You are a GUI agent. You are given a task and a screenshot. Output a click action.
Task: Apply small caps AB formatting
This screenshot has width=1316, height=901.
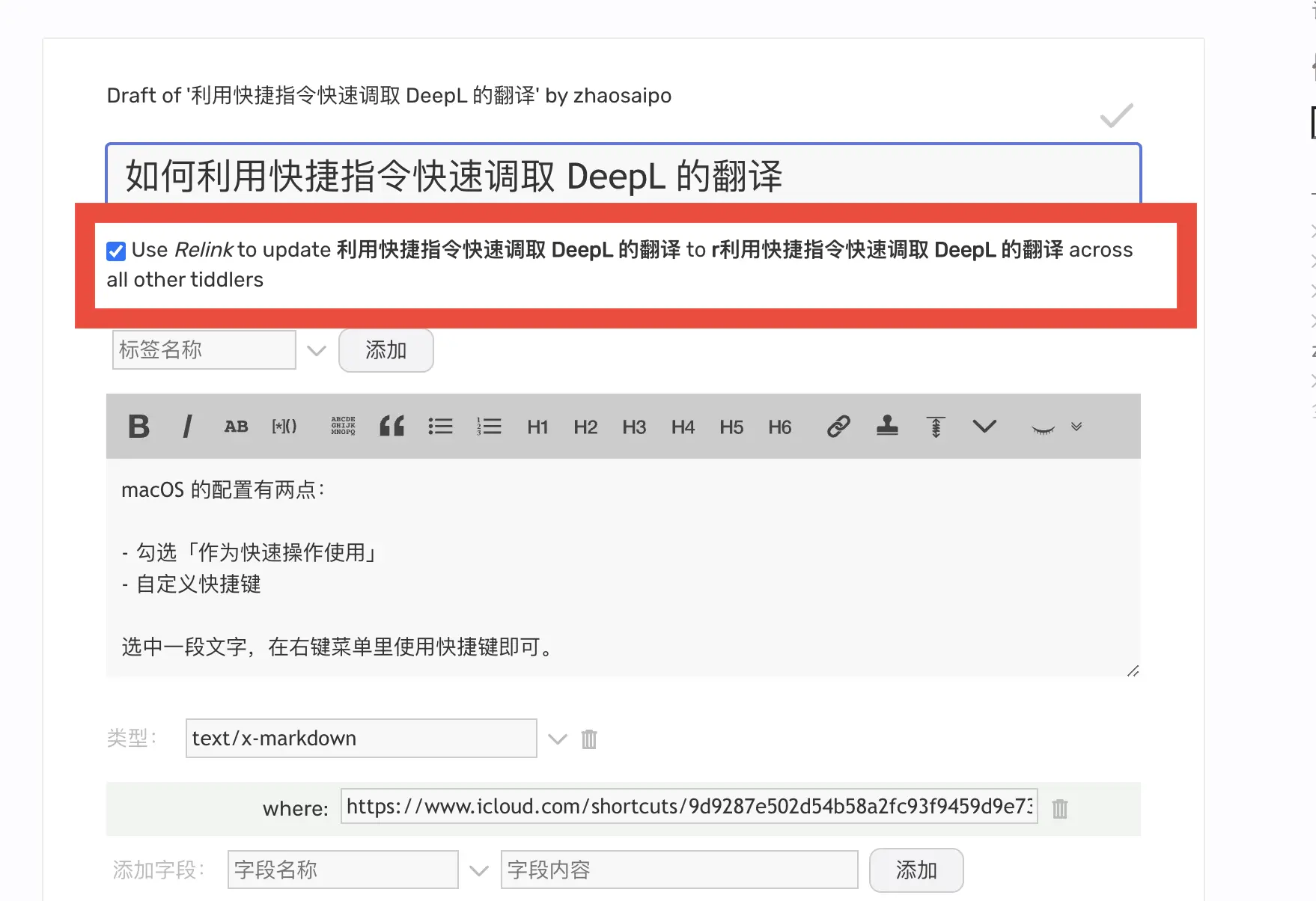click(x=236, y=427)
